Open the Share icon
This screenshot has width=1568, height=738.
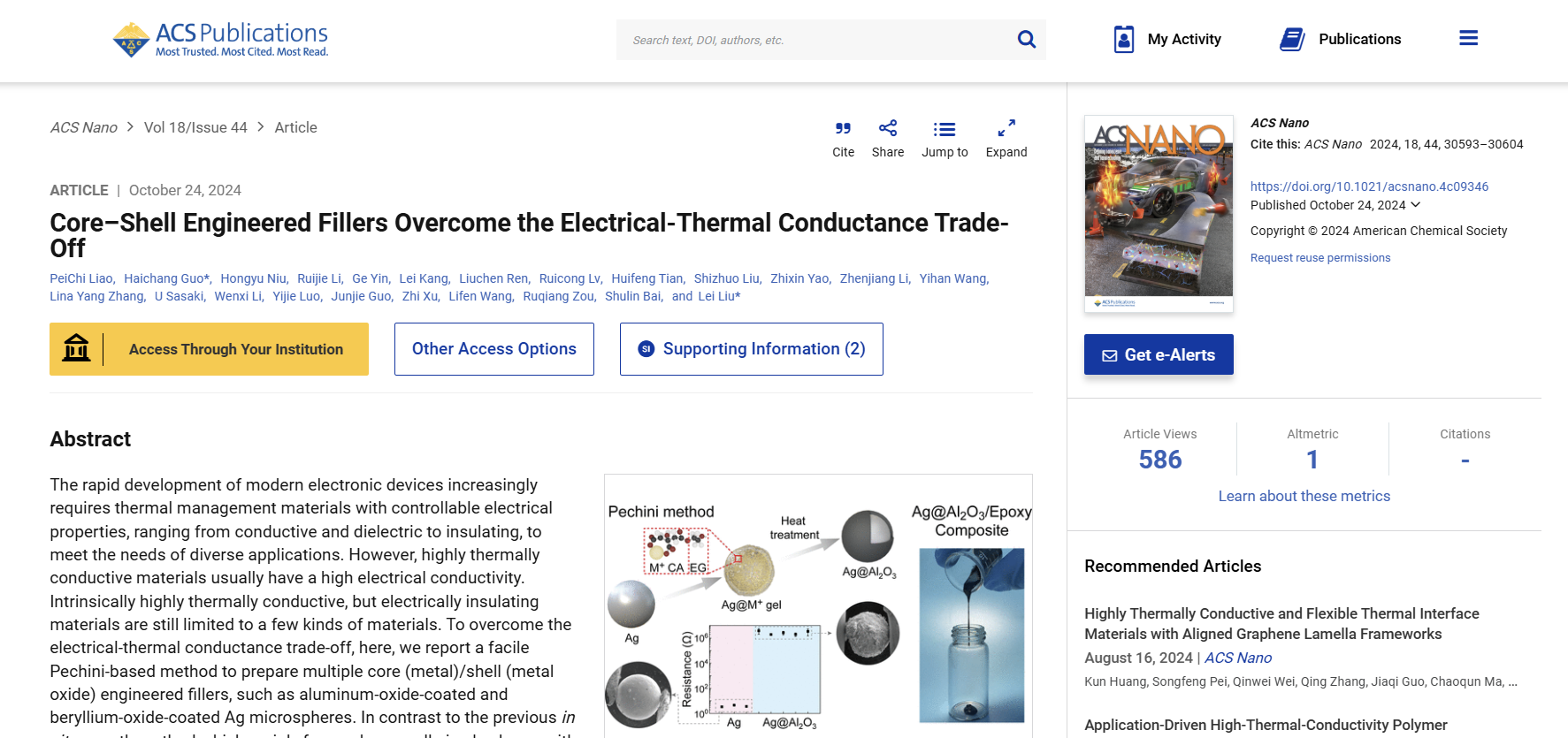tap(888, 129)
